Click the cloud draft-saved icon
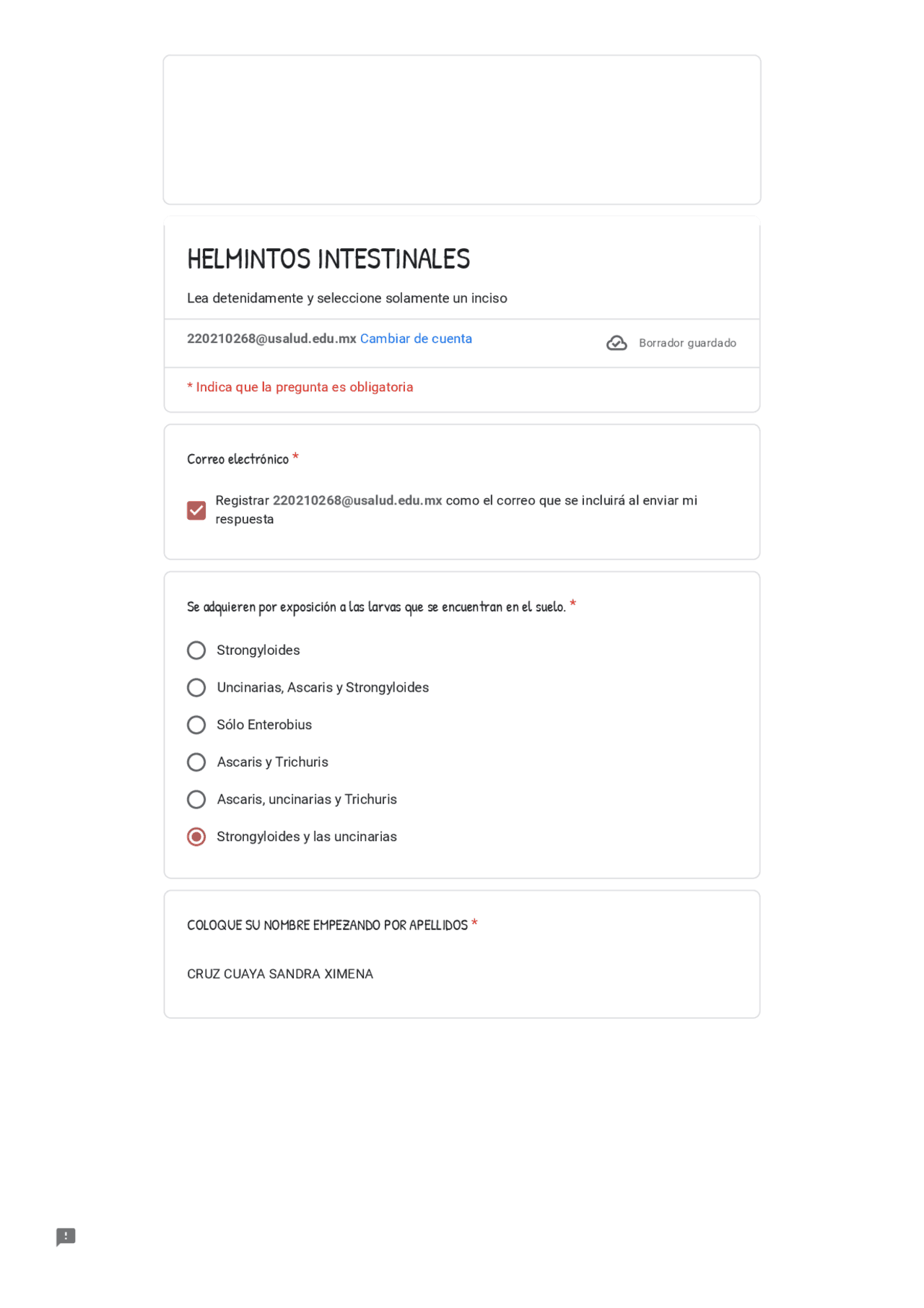924x1308 pixels. click(616, 343)
